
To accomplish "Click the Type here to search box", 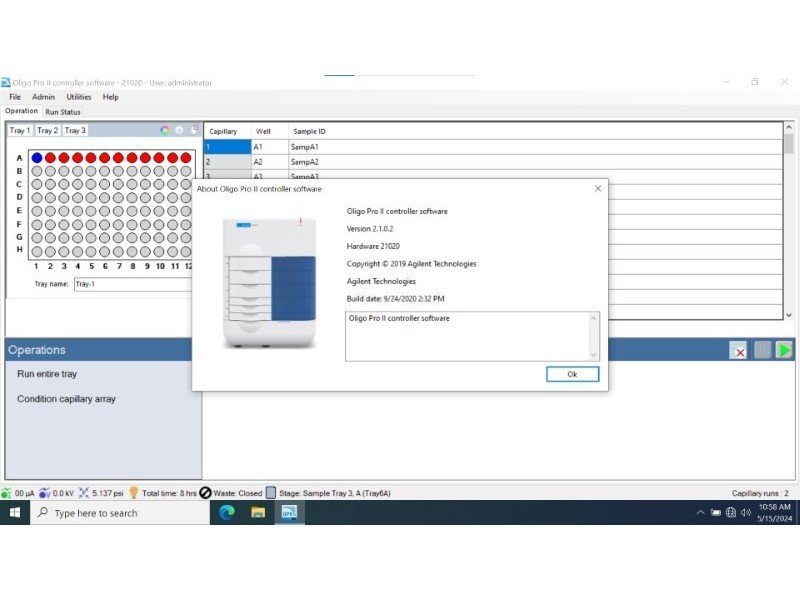I will click(120, 513).
